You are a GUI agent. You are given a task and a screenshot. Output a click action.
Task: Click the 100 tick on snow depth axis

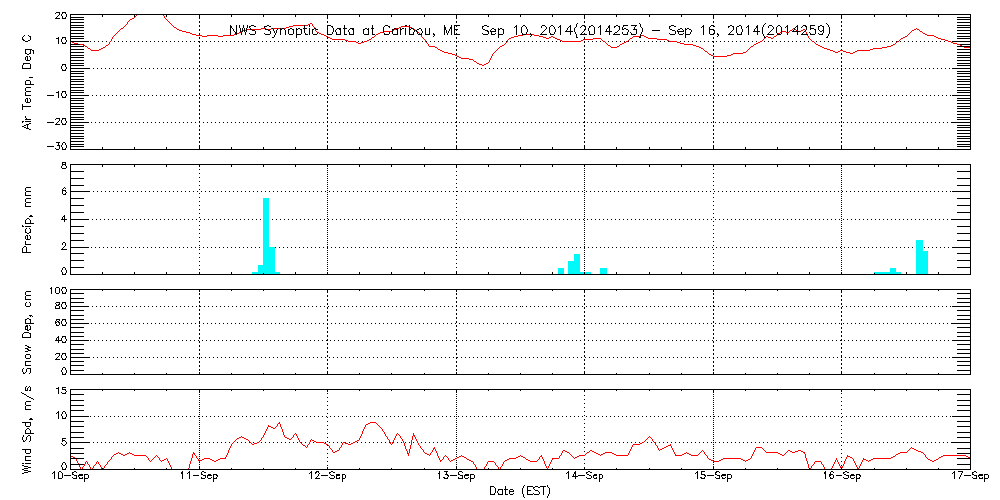pyautogui.click(x=58, y=291)
